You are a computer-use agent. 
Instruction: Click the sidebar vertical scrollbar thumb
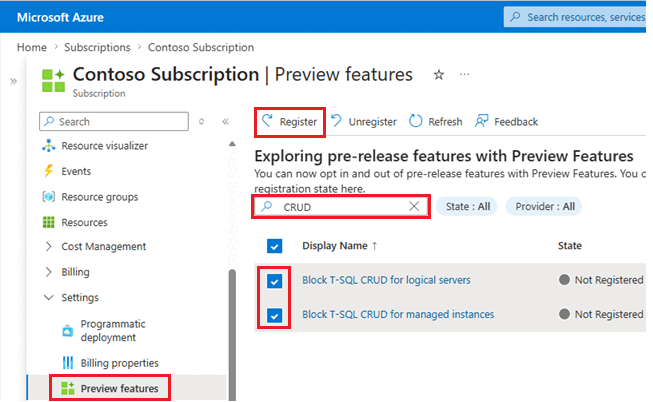coord(232,333)
